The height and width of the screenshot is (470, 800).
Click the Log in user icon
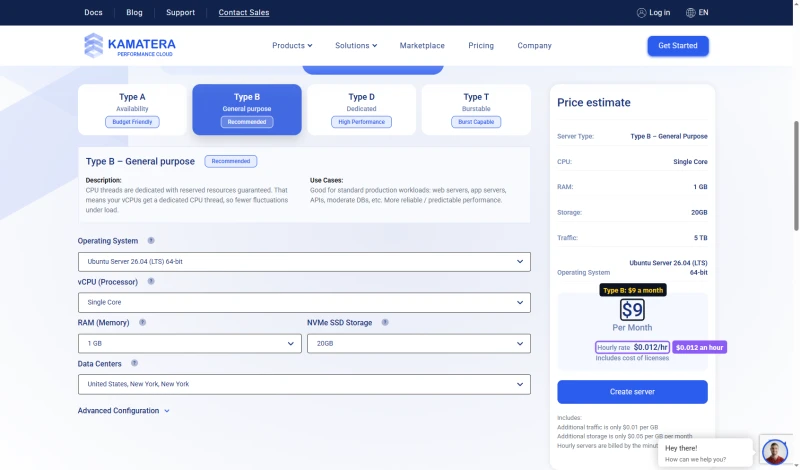pos(641,13)
